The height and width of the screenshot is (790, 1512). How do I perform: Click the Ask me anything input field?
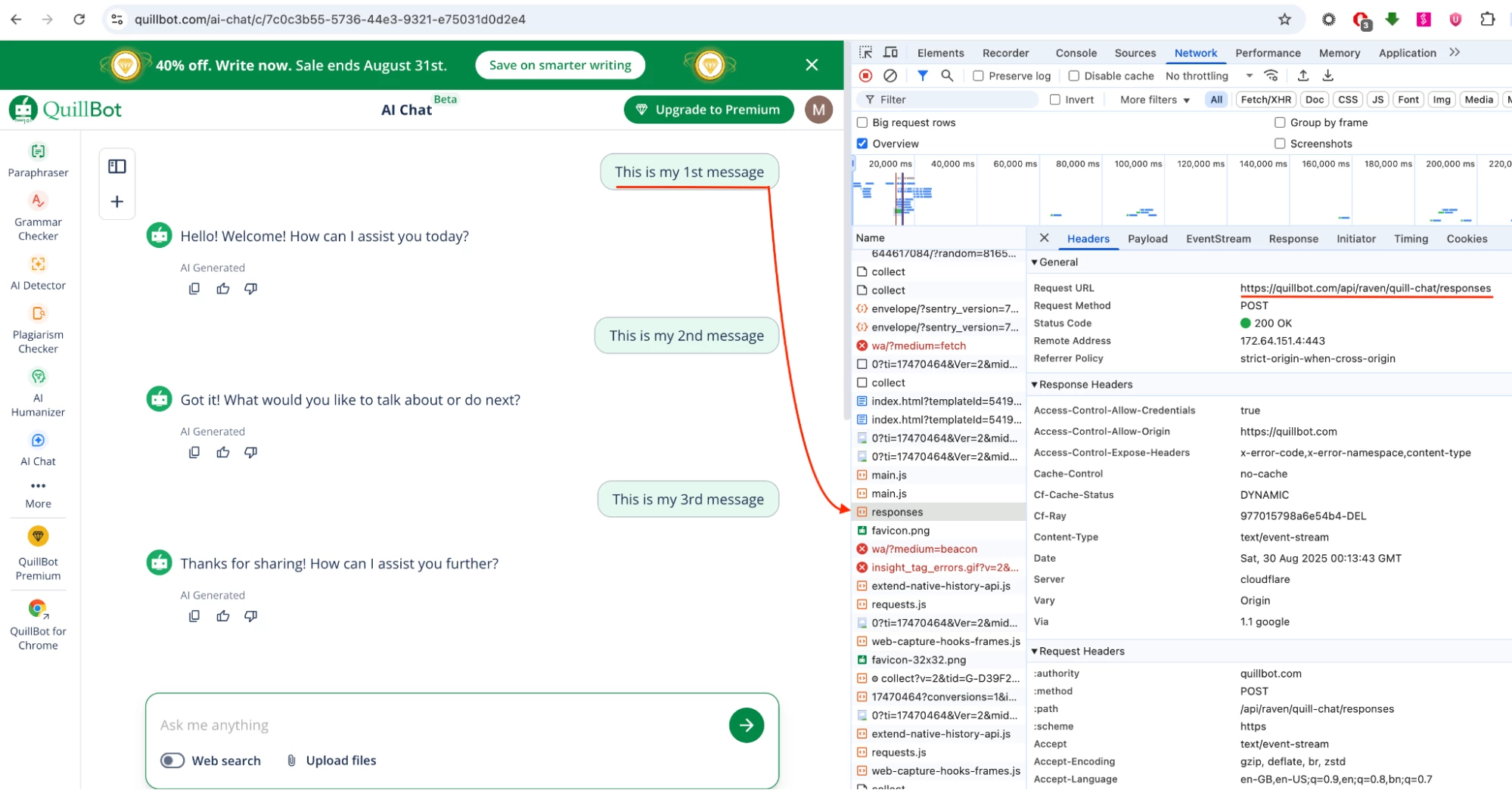coord(378,724)
